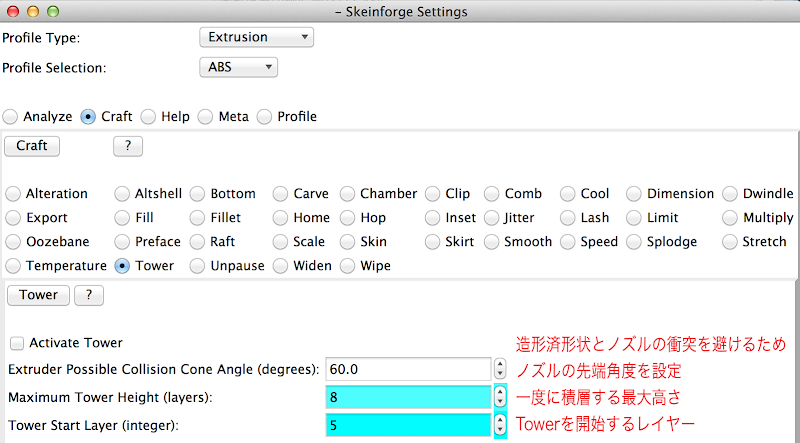Select the Home radio option
This screenshot has width=800, height=443.
280,218
